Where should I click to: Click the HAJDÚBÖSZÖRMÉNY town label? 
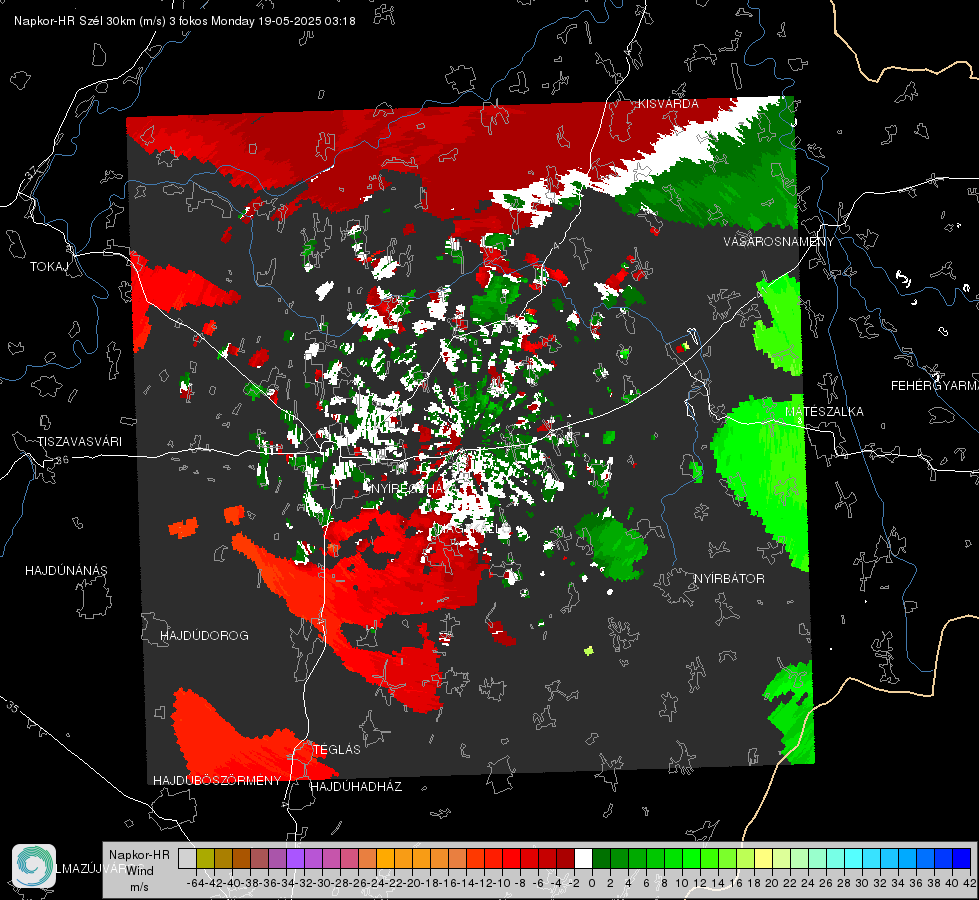pyautogui.click(x=217, y=781)
